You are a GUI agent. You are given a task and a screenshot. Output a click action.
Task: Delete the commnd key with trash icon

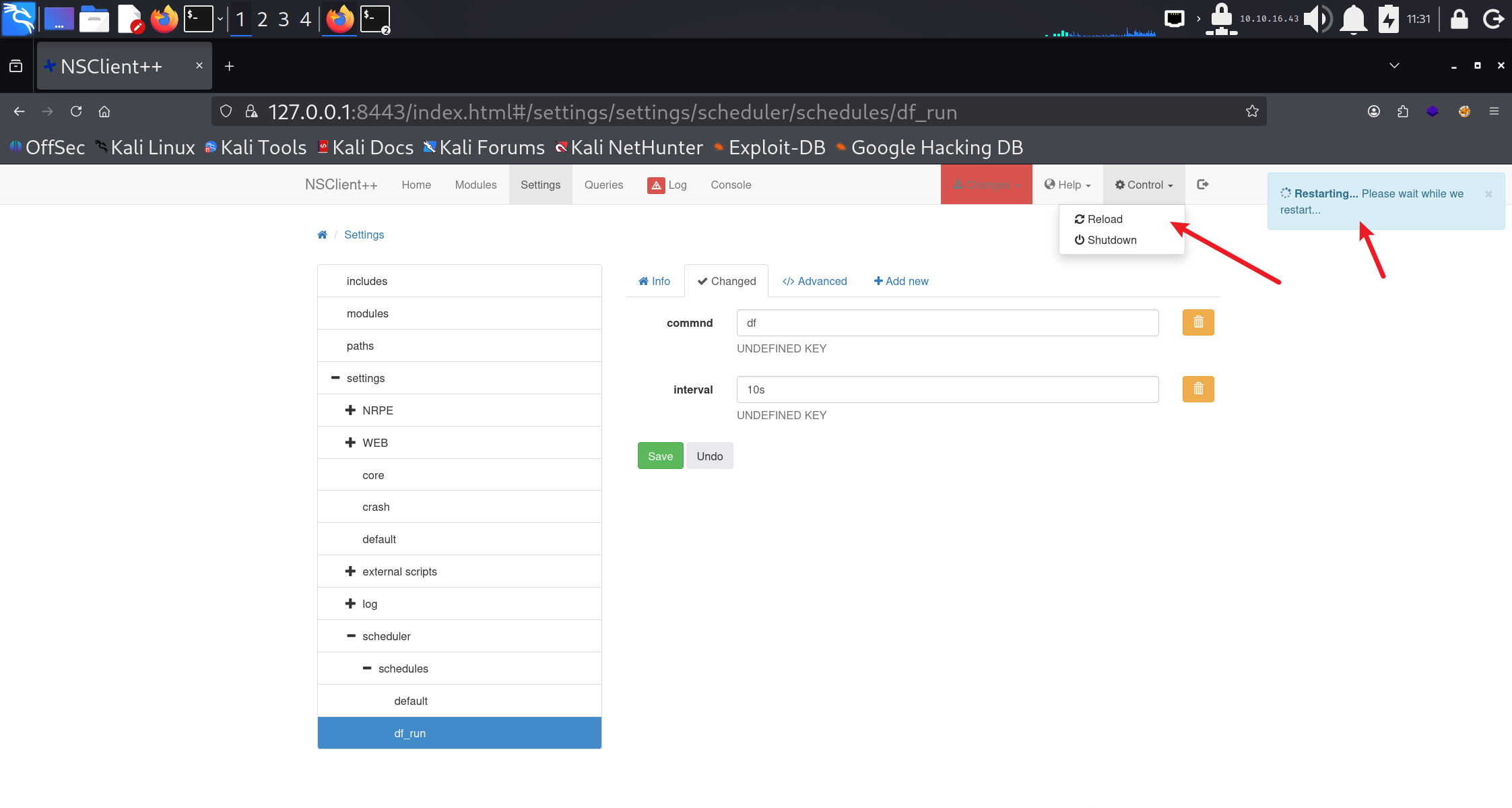click(1198, 322)
